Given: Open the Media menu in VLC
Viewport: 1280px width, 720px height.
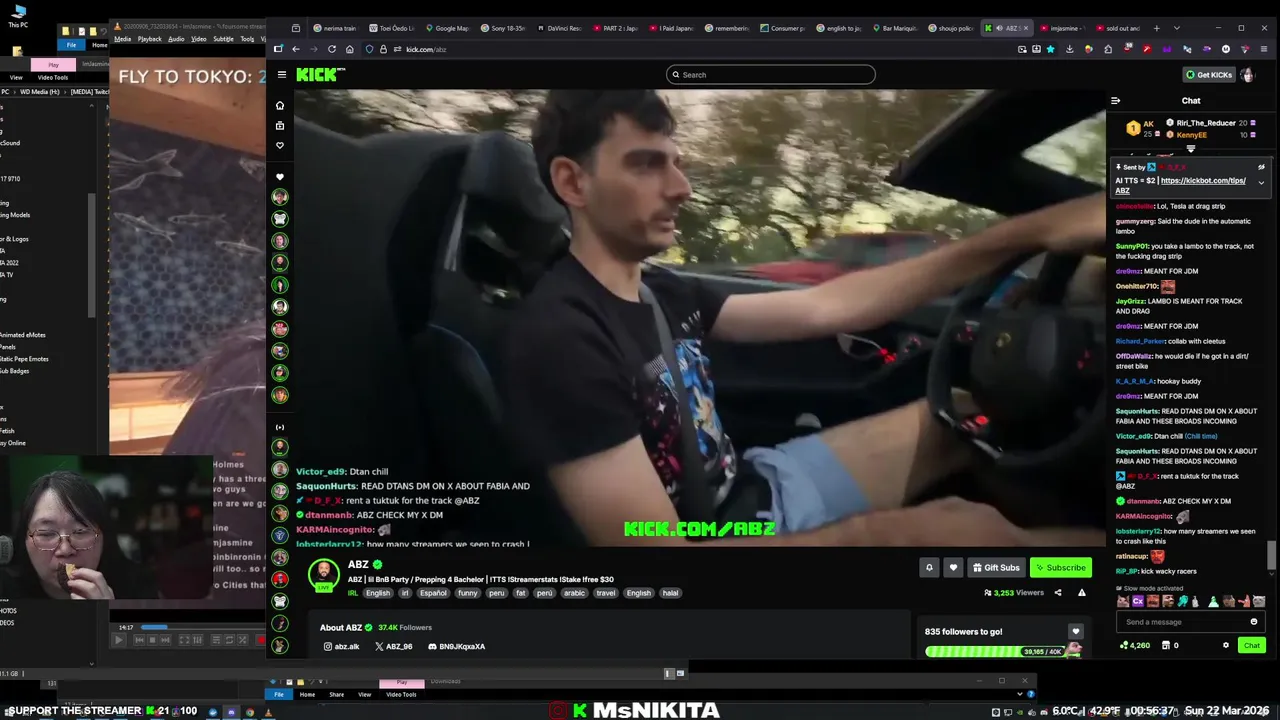Looking at the screenshot, I should click(x=122, y=39).
